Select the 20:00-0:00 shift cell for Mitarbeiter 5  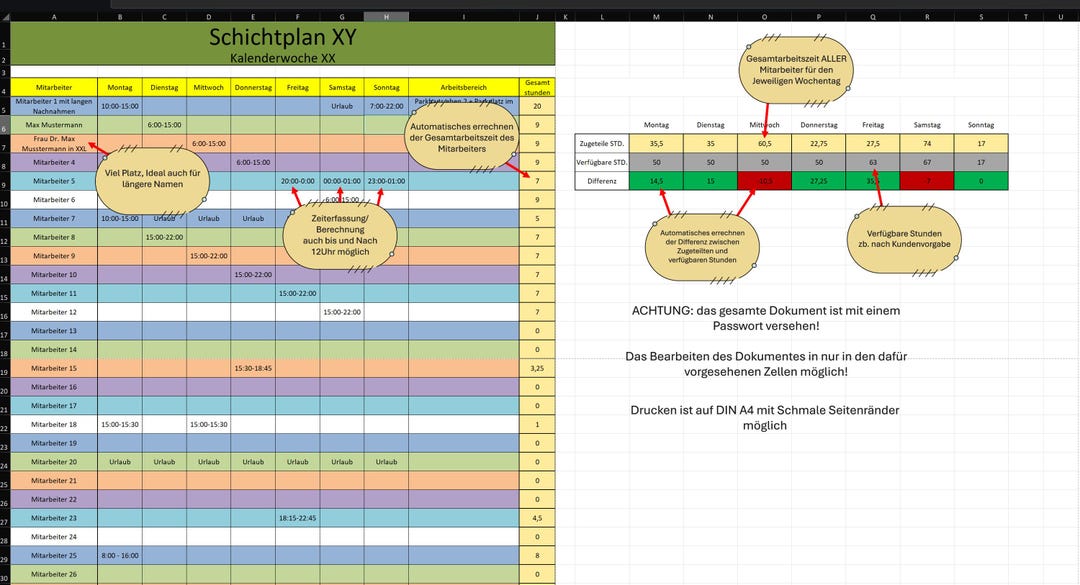298,180
